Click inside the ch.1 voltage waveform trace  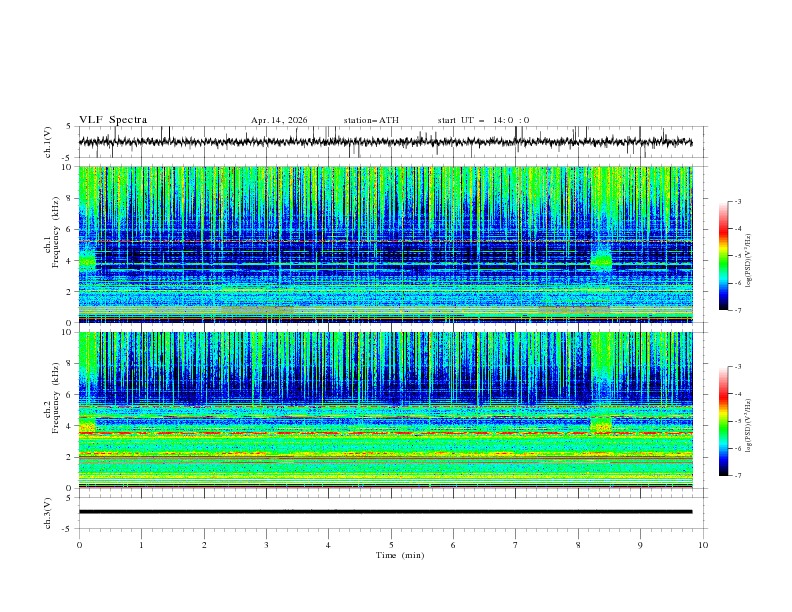[385, 142]
